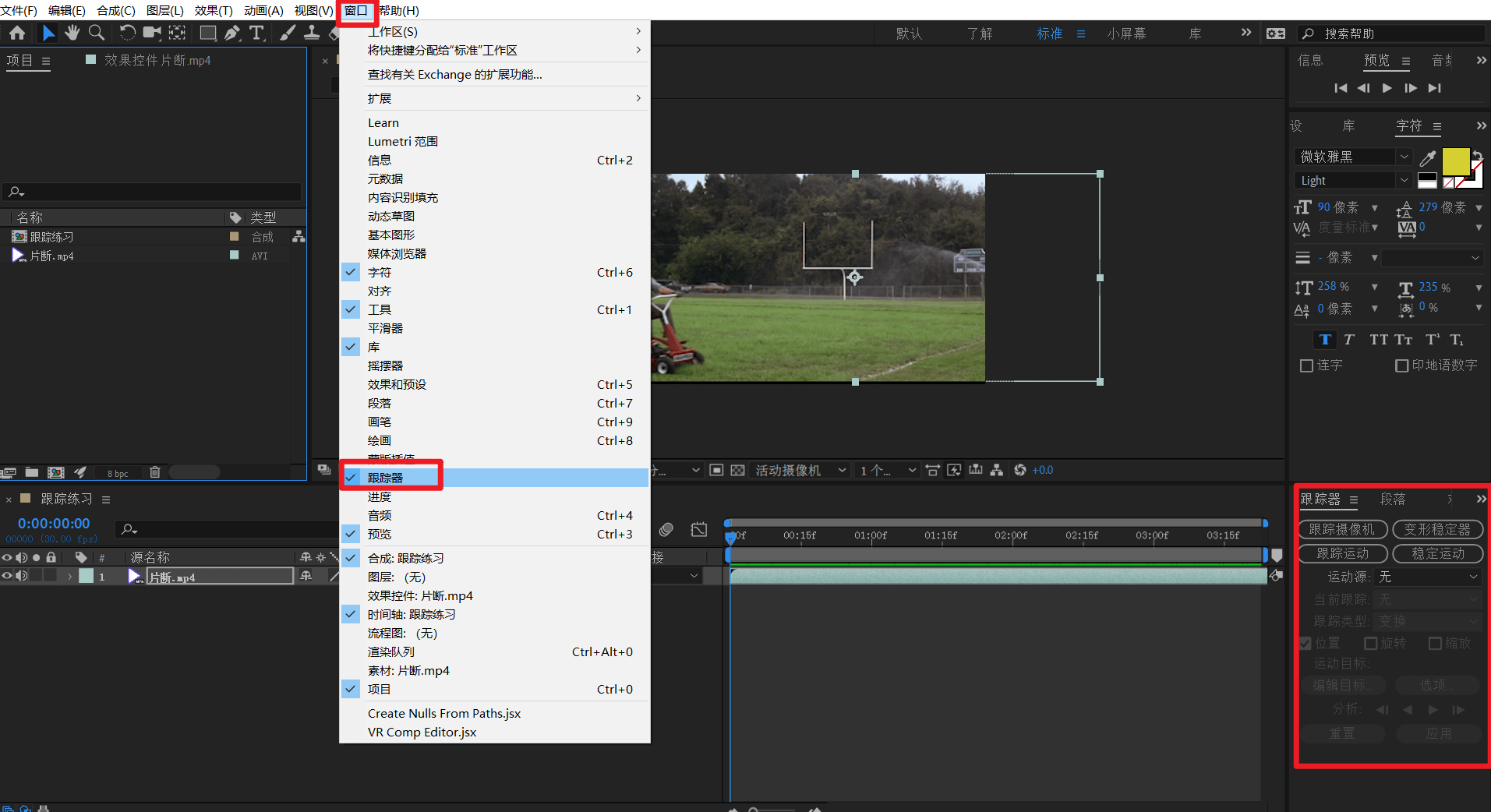This screenshot has width=1491, height=812.
Task: Open the 运动源 dropdown in Tracker panel
Action: (1427, 577)
